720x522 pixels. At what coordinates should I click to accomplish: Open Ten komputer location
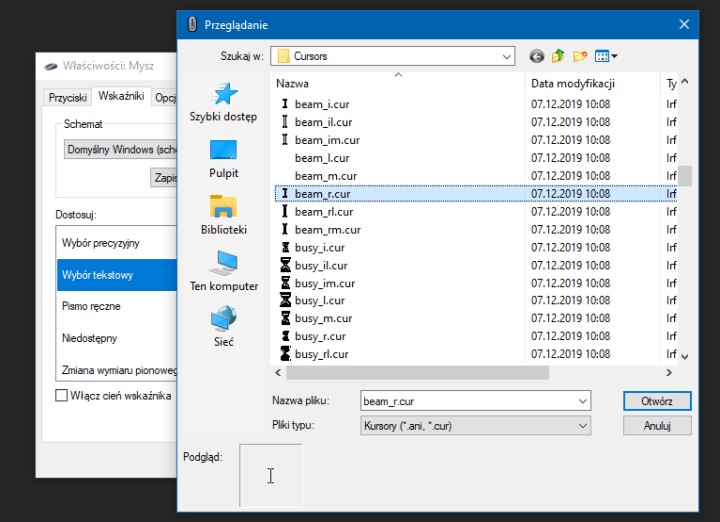223,272
